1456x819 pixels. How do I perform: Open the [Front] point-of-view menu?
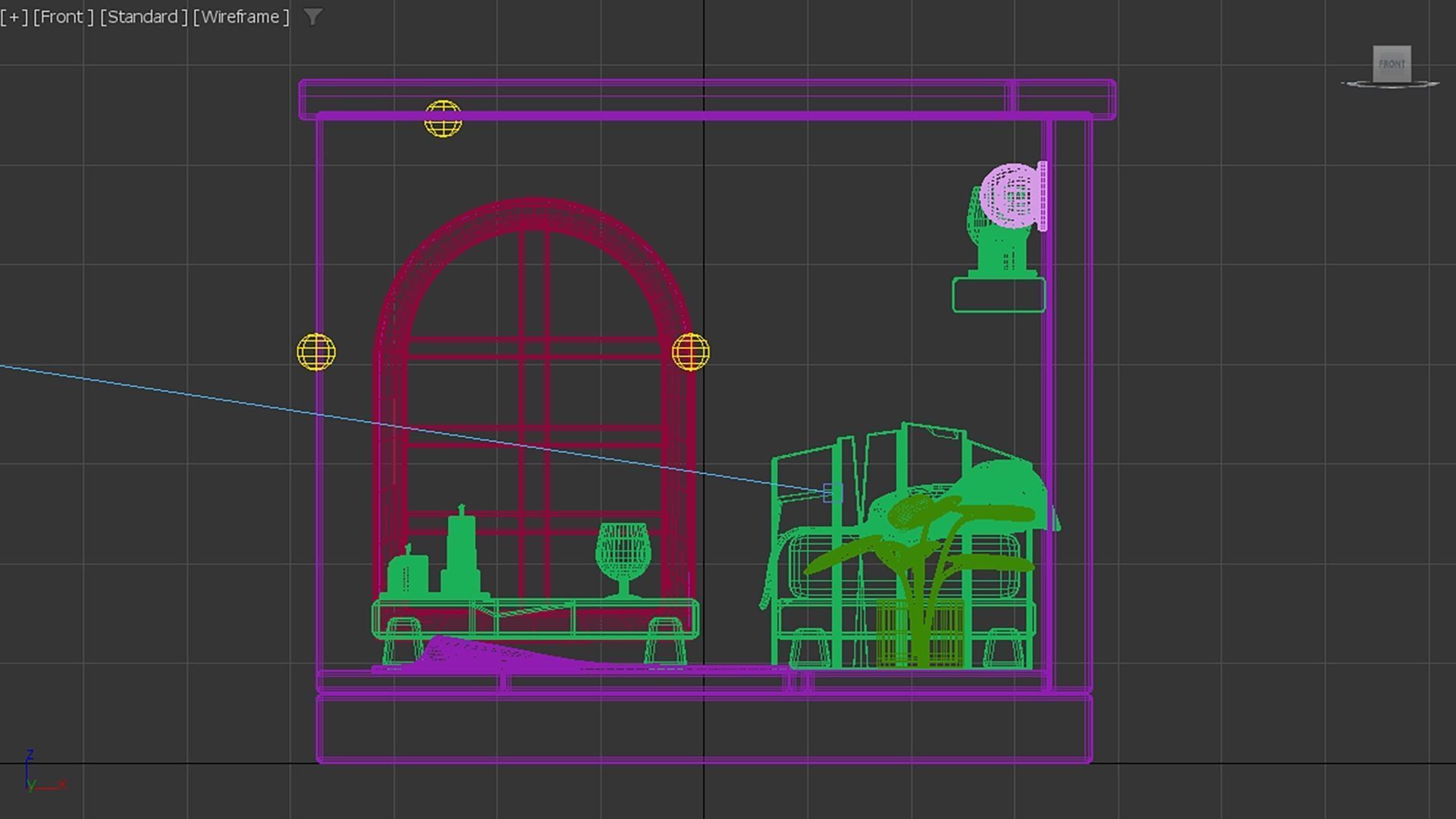point(63,17)
